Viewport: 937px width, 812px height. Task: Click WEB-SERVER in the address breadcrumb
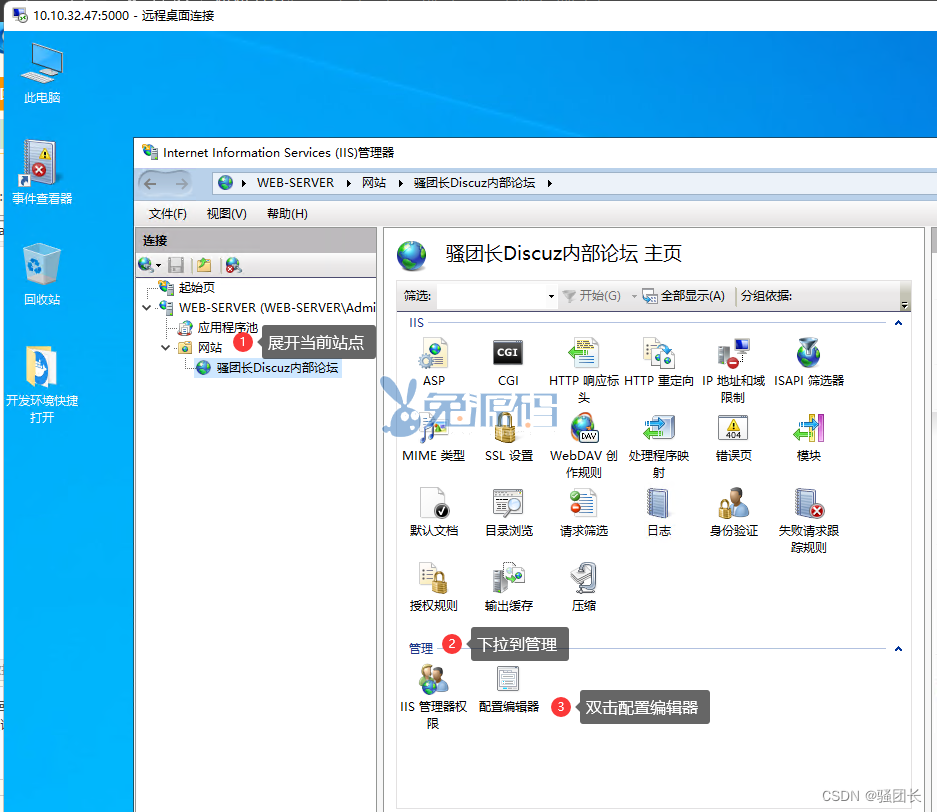295,183
